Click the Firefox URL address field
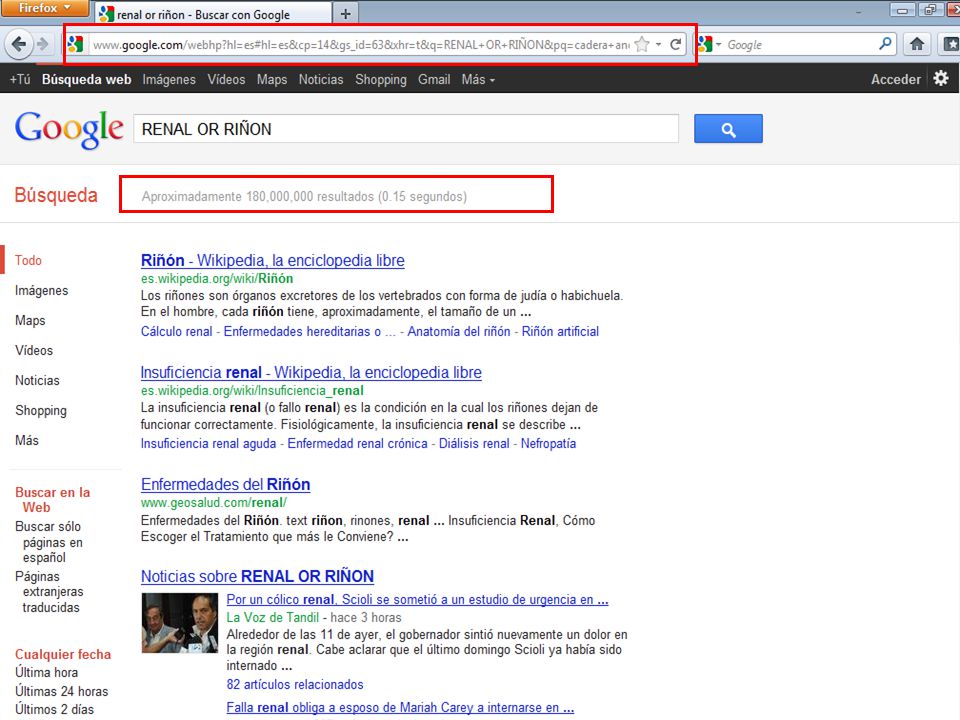Viewport: 960px width, 720px height. pos(360,45)
